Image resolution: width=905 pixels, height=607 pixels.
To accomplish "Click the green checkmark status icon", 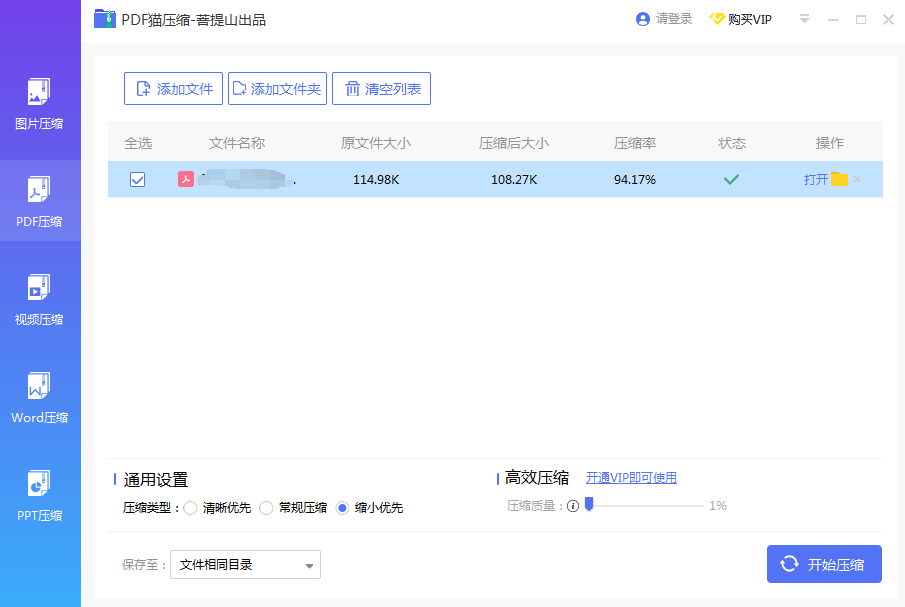I will [731, 179].
